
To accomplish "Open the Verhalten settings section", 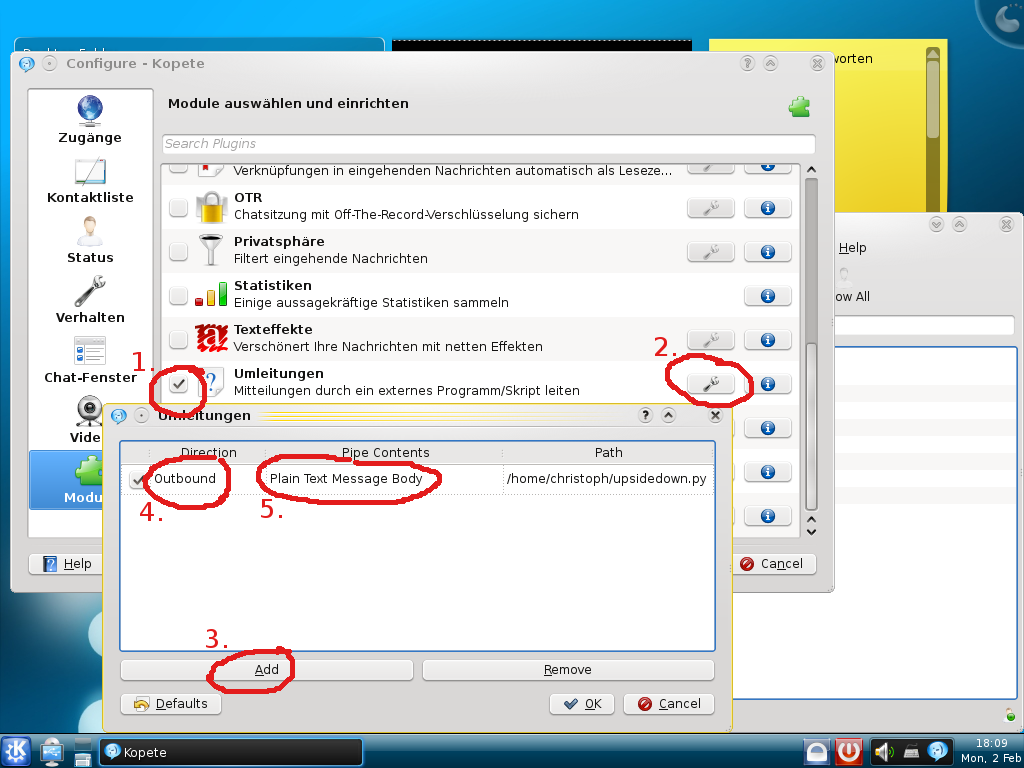I will (90, 300).
